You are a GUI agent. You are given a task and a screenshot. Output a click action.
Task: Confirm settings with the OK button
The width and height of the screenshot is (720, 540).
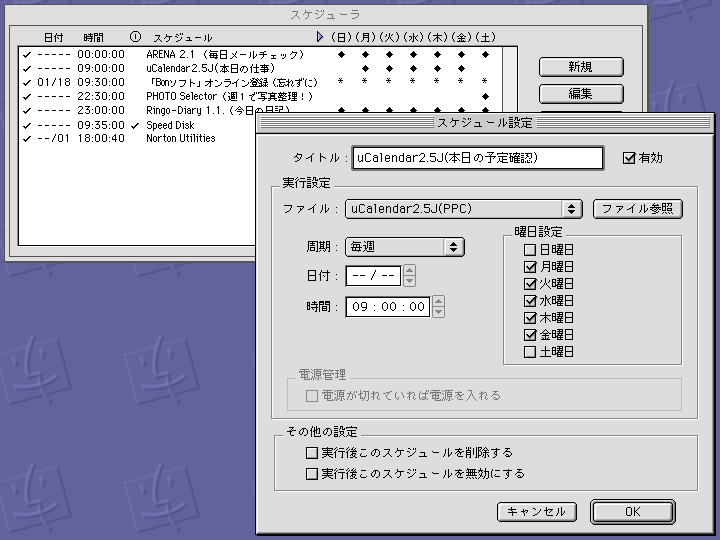tap(633, 512)
